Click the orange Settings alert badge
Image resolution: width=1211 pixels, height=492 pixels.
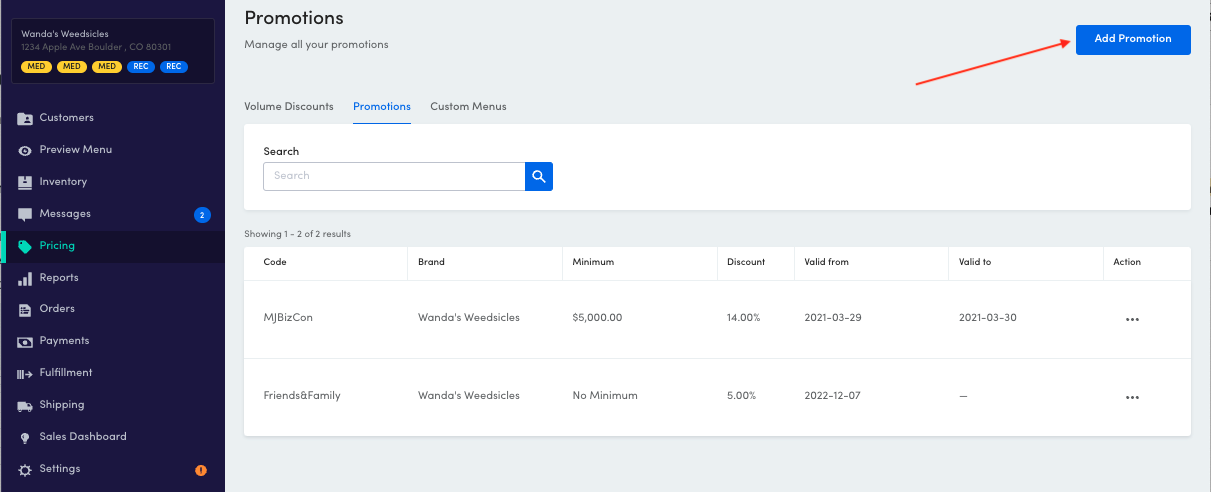pos(201,470)
